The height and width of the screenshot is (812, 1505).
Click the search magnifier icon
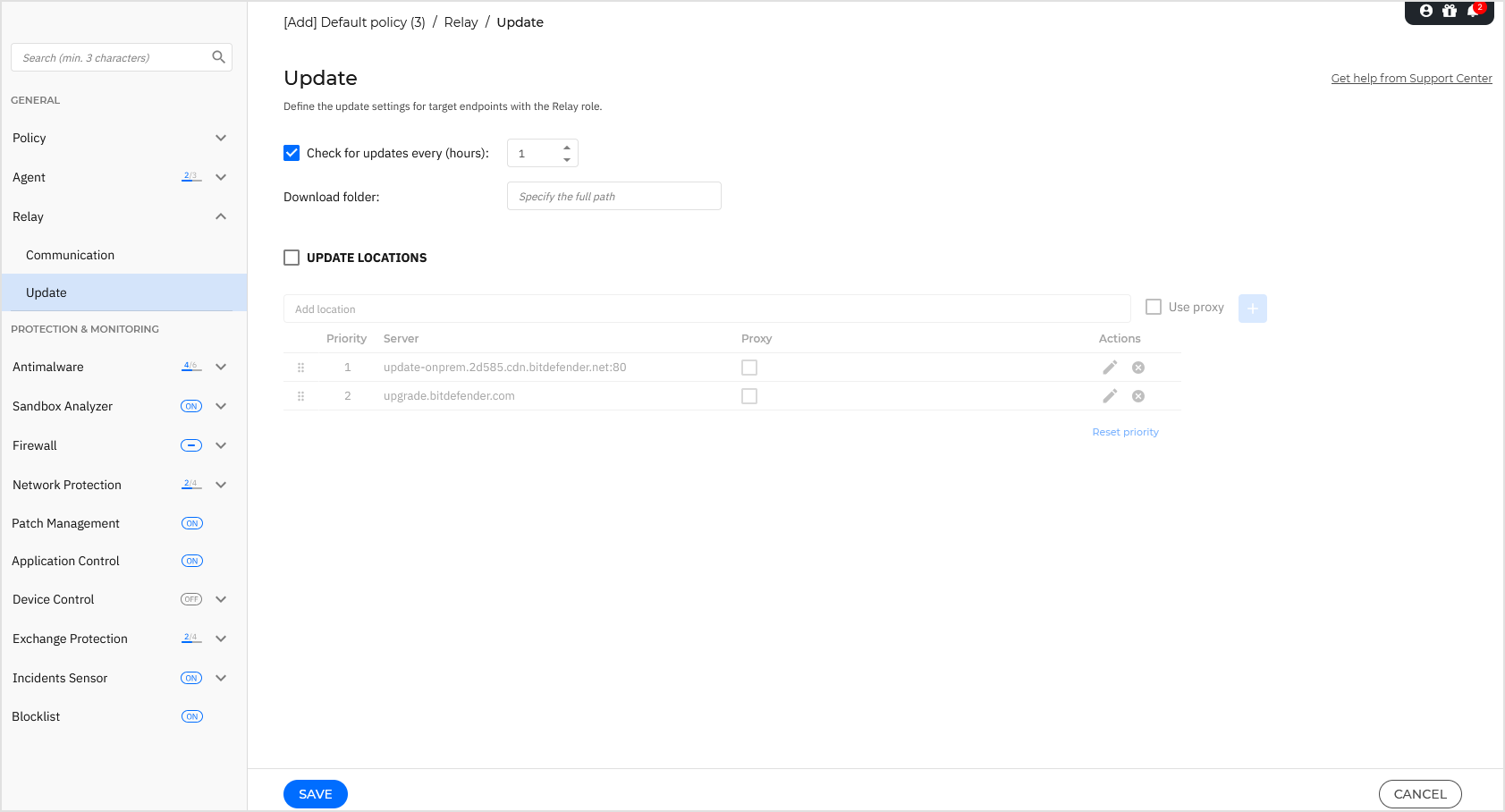218,57
